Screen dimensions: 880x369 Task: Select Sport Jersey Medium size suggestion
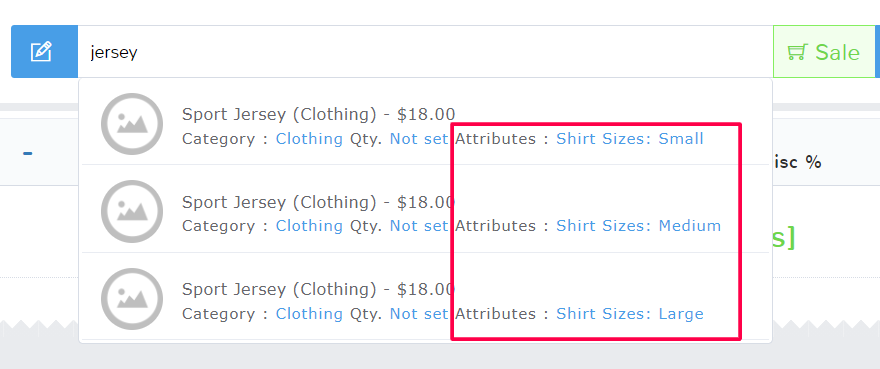[x=425, y=209]
